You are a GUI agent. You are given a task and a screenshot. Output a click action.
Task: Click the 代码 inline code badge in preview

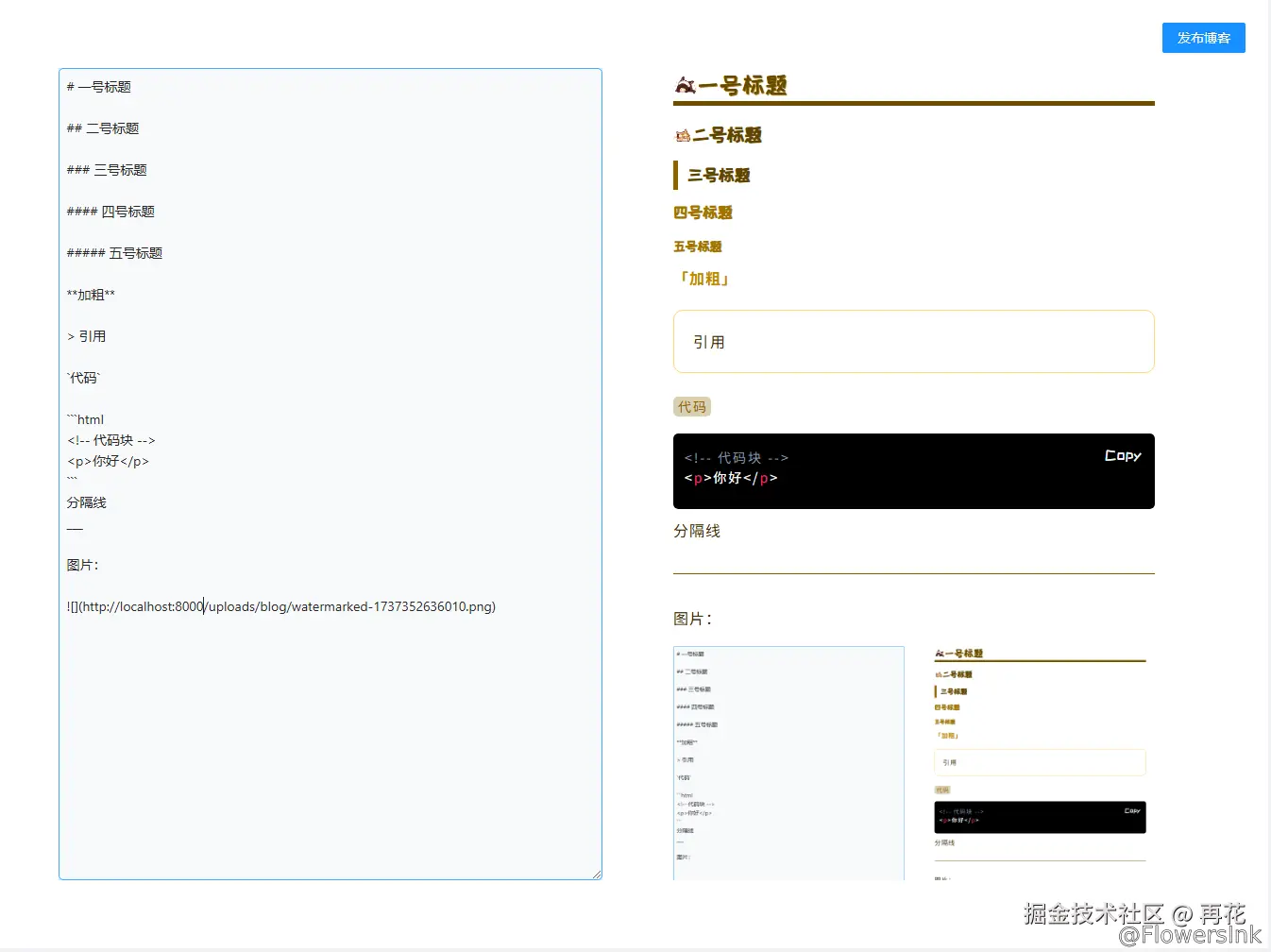click(692, 407)
